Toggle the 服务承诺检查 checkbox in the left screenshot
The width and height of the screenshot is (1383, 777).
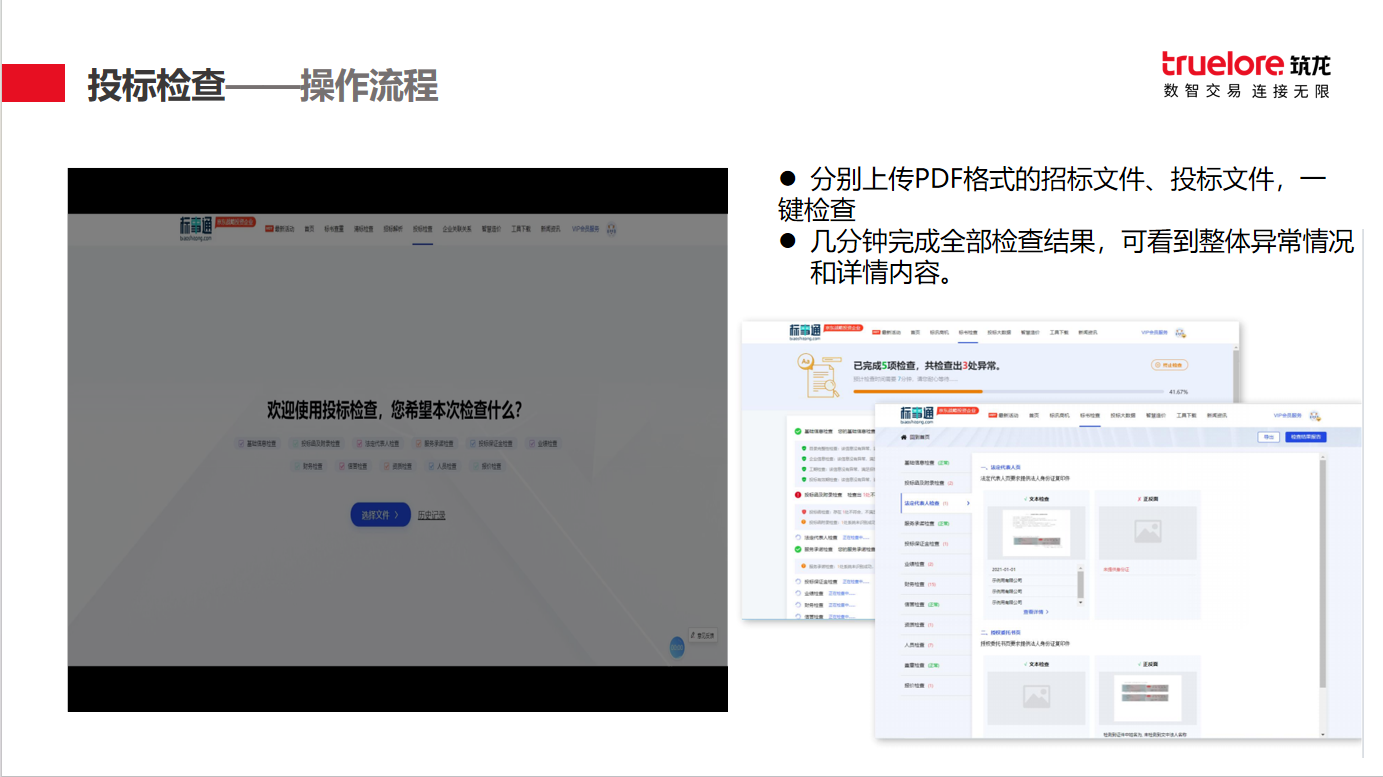pos(418,444)
